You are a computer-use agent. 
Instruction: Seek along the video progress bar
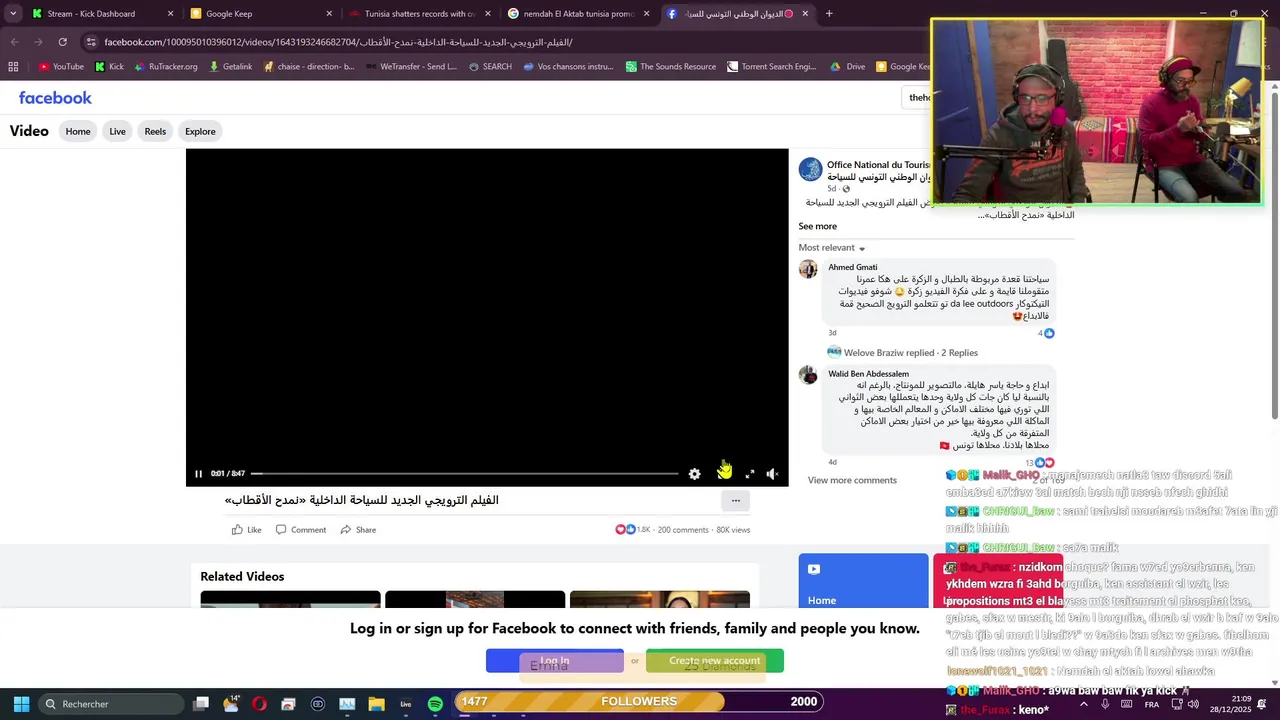click(x=465, y=474)
